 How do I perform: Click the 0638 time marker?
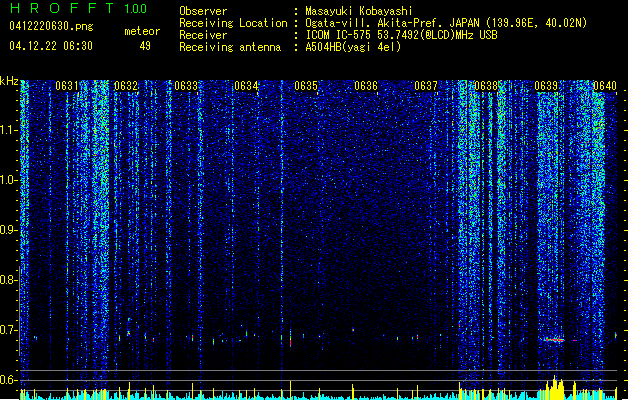point(486,86)
